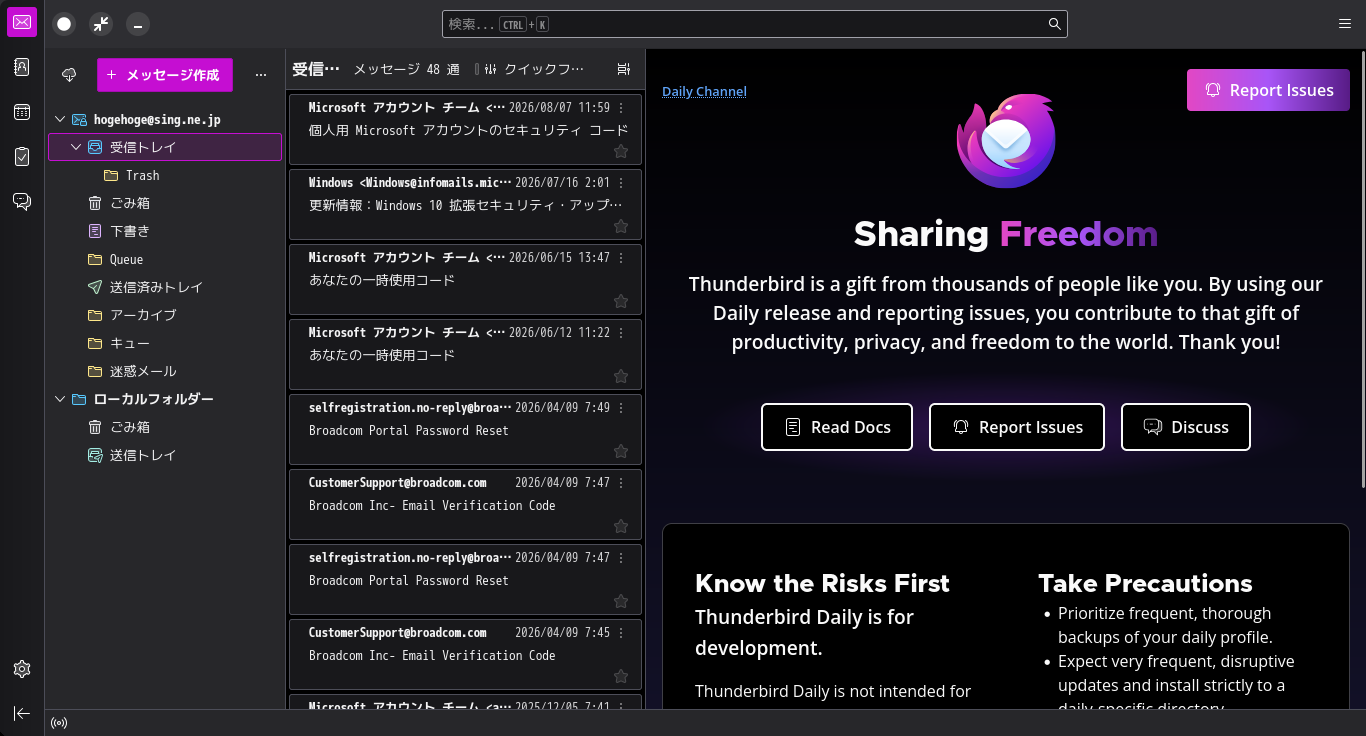Select the アーカイブ archive folder
Image resolution: width=1366 pixels, height=736 pixels.
[x=165, y=315]
